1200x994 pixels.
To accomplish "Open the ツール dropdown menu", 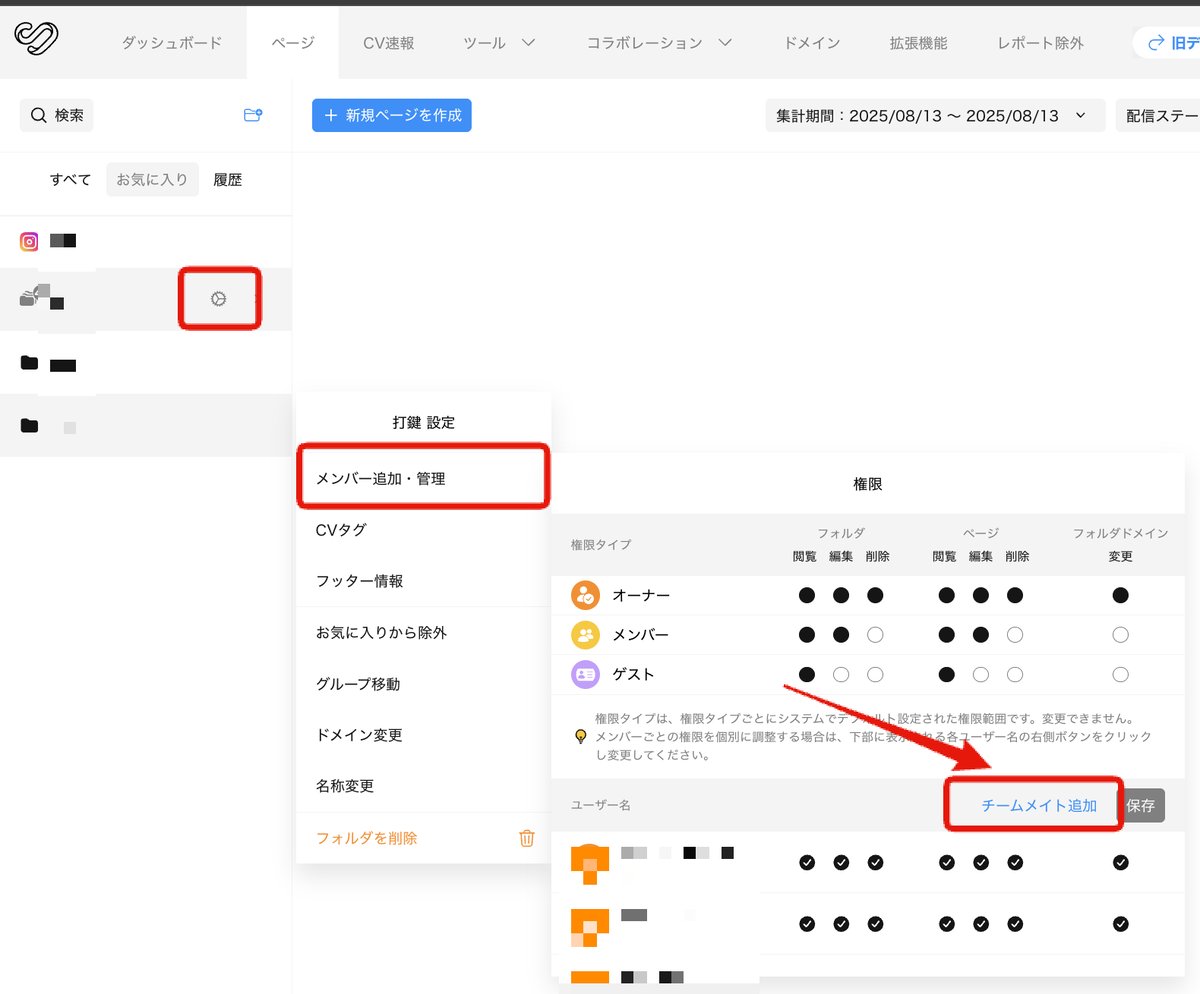I will click(x=499, y=43).
